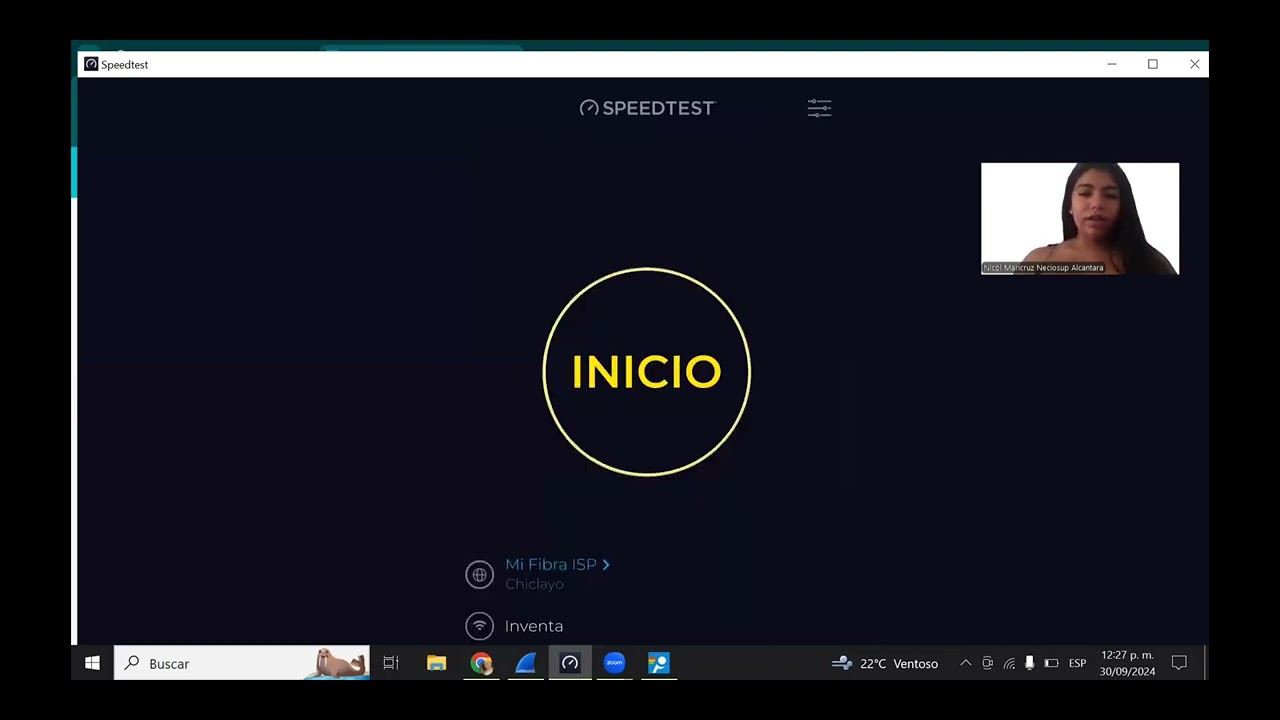Open the Windows Start menu
Image resolution: width=1280 pixels, height=720 pixels.
92,663
